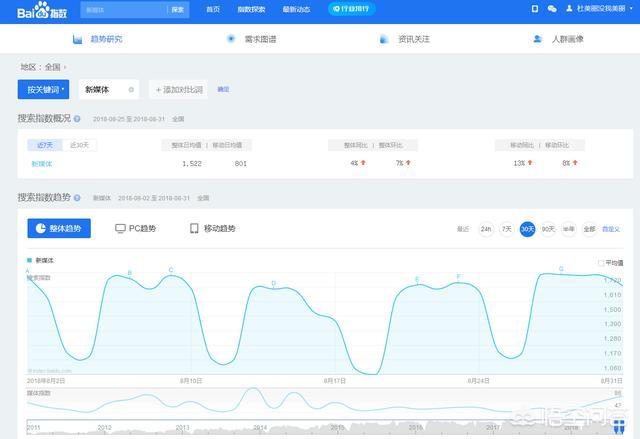This screenshot has height=439, width=640.
Task: Open help icon beside 搜索指数概况
Action: (x=77, y=119)
